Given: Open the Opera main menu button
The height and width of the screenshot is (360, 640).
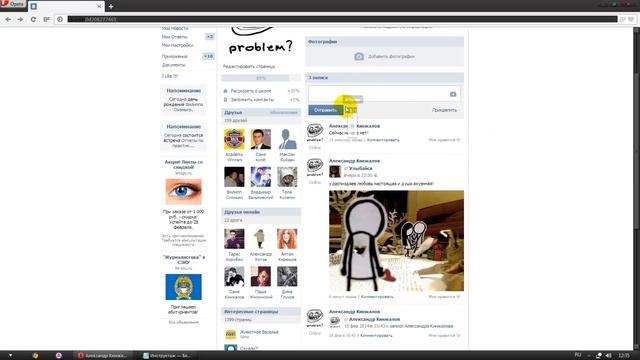Looking at the screenshot, I should 13,4.
